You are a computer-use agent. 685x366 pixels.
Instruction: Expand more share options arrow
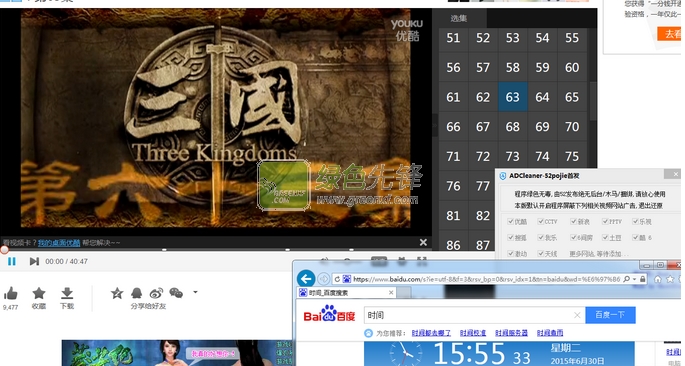[x=195, y=292]
